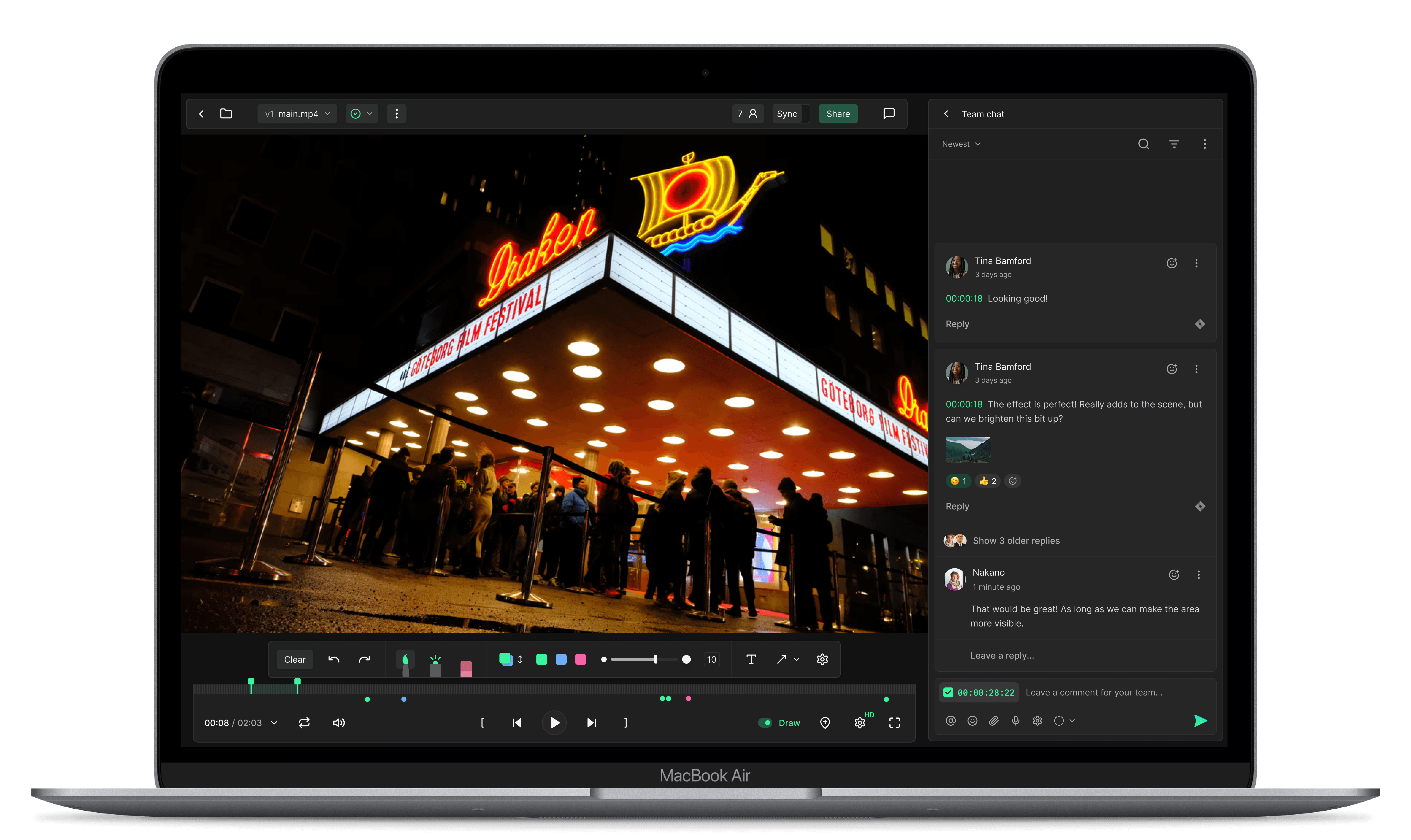The width and height of the screenshot is (1411, 840).
Task: Click the loop playback icon
Action: pyautogui.click(x=304, y=723)
